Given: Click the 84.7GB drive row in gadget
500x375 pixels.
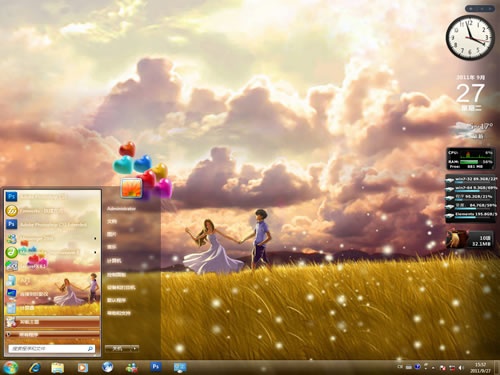Looking at the screenshot, I should 472,206.
